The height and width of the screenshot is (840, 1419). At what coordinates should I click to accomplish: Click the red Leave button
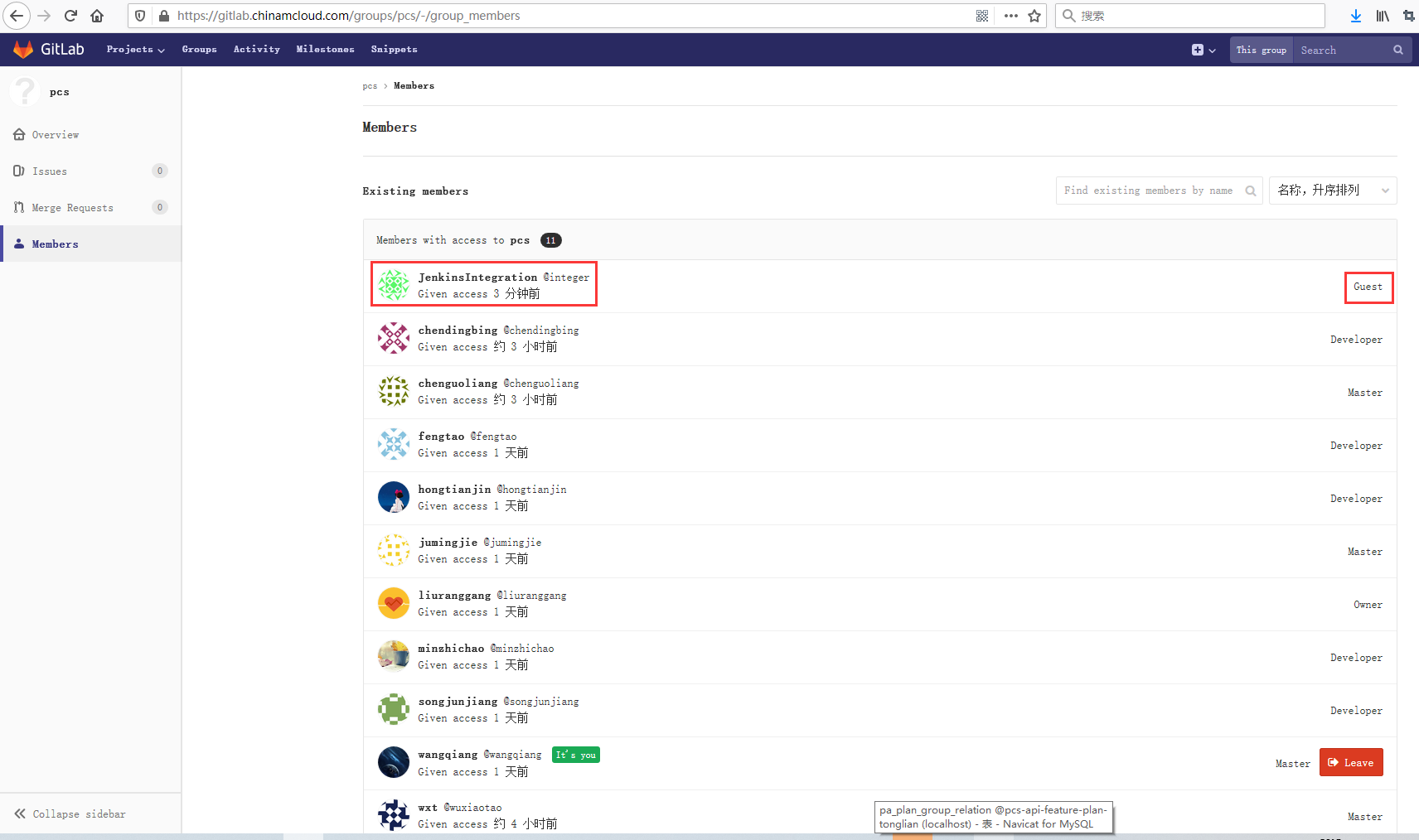[1350, 763]
